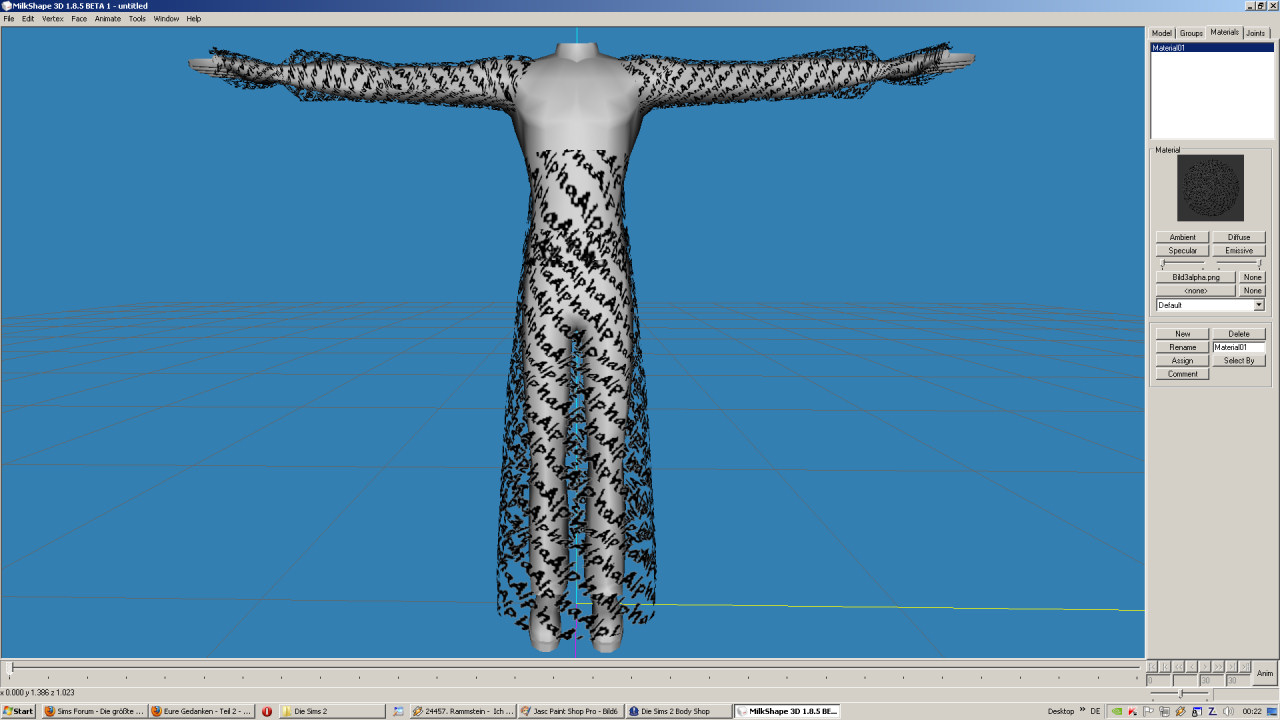1280x720 pixels.
Task: Click the material preview sphere thumbnail
Action: point(1211,188)
